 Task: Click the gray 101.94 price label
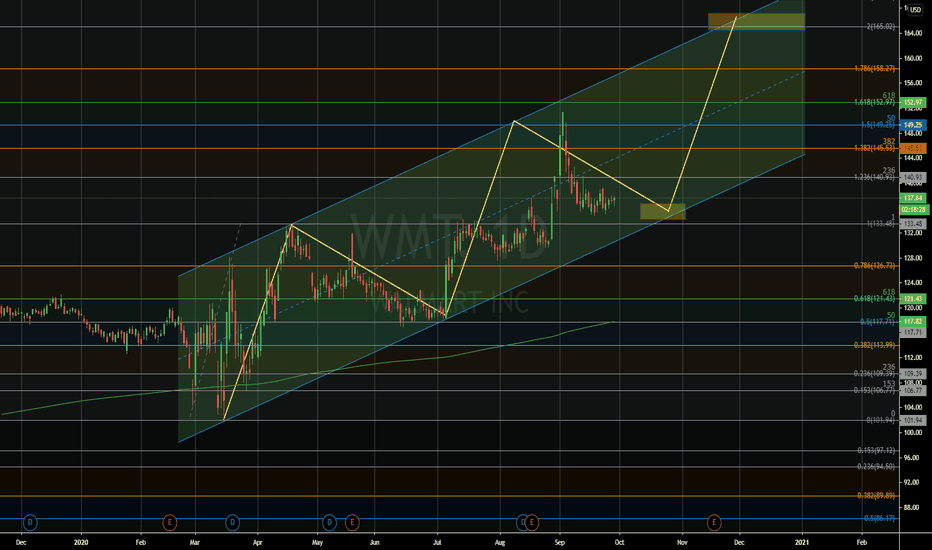pyautogui.click(x=913, y=420)
